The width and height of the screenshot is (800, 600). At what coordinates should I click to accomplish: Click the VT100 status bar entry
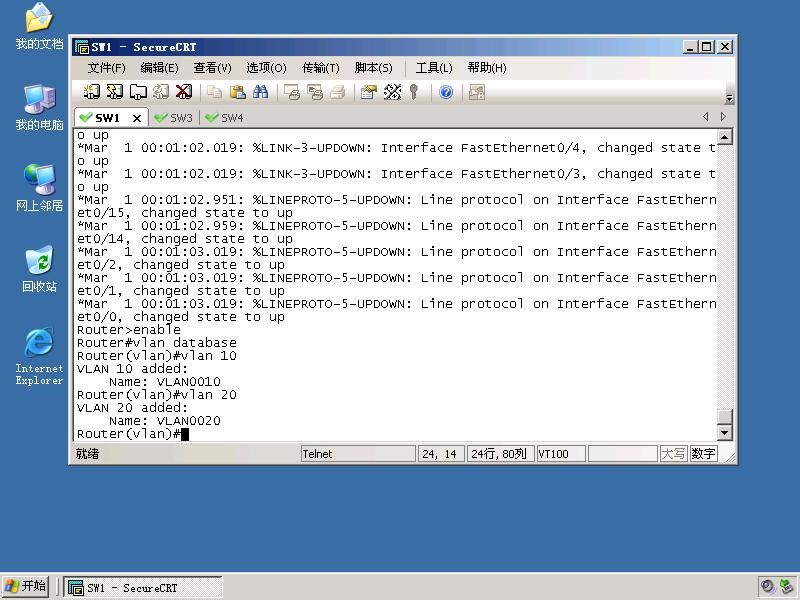click(x=560, y=454)
